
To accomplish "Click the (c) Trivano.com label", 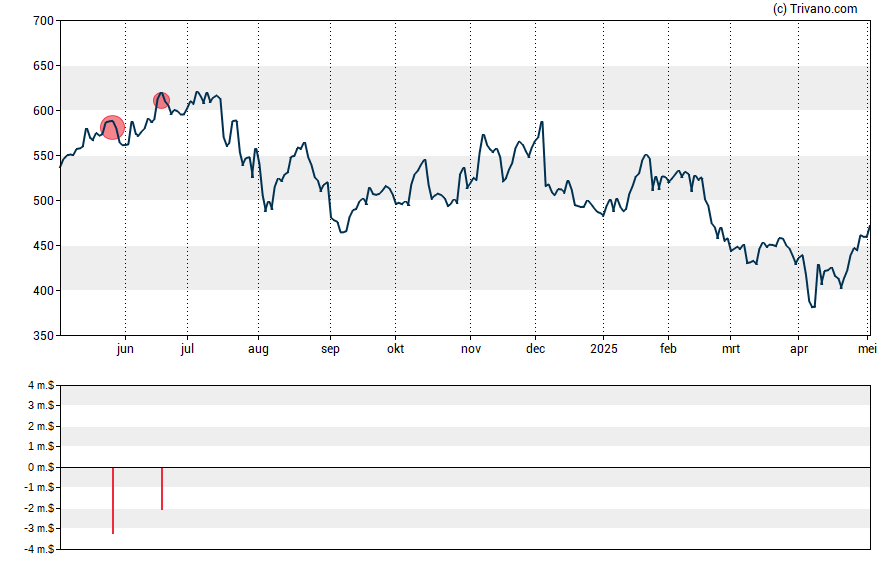I will point(815,8).
